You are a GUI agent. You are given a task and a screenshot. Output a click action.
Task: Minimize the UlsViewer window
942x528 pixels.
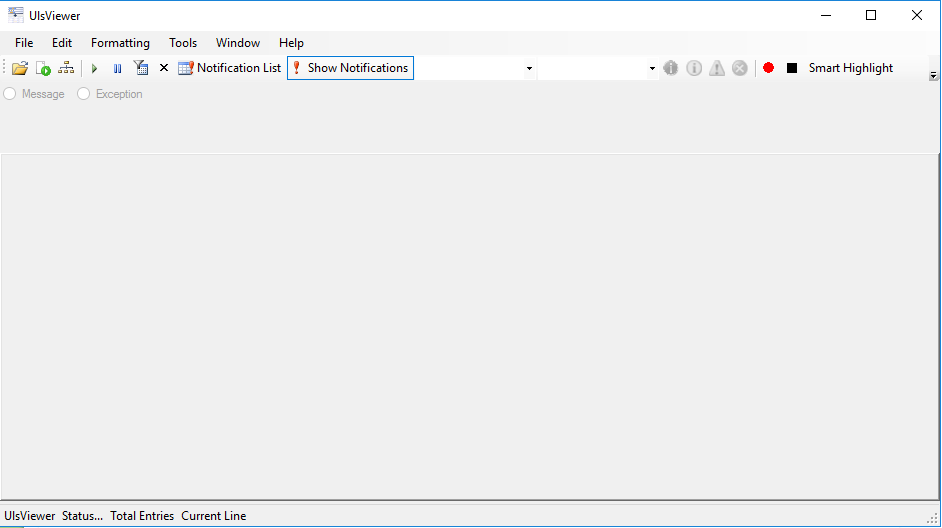tap(826, 15)
